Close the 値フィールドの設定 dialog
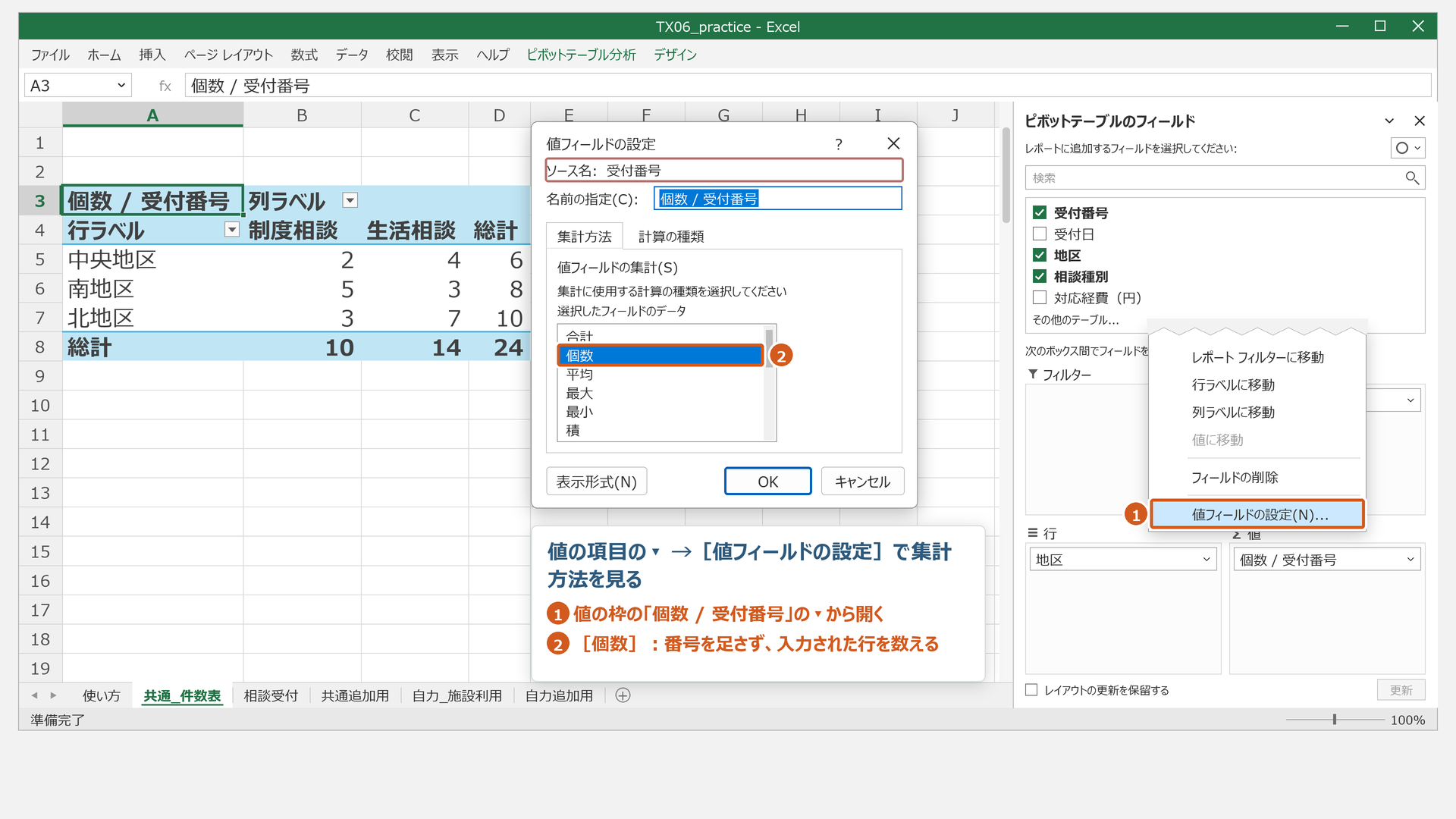The height and width of the screenshot is (819, 1456). [x=893, y=143]
